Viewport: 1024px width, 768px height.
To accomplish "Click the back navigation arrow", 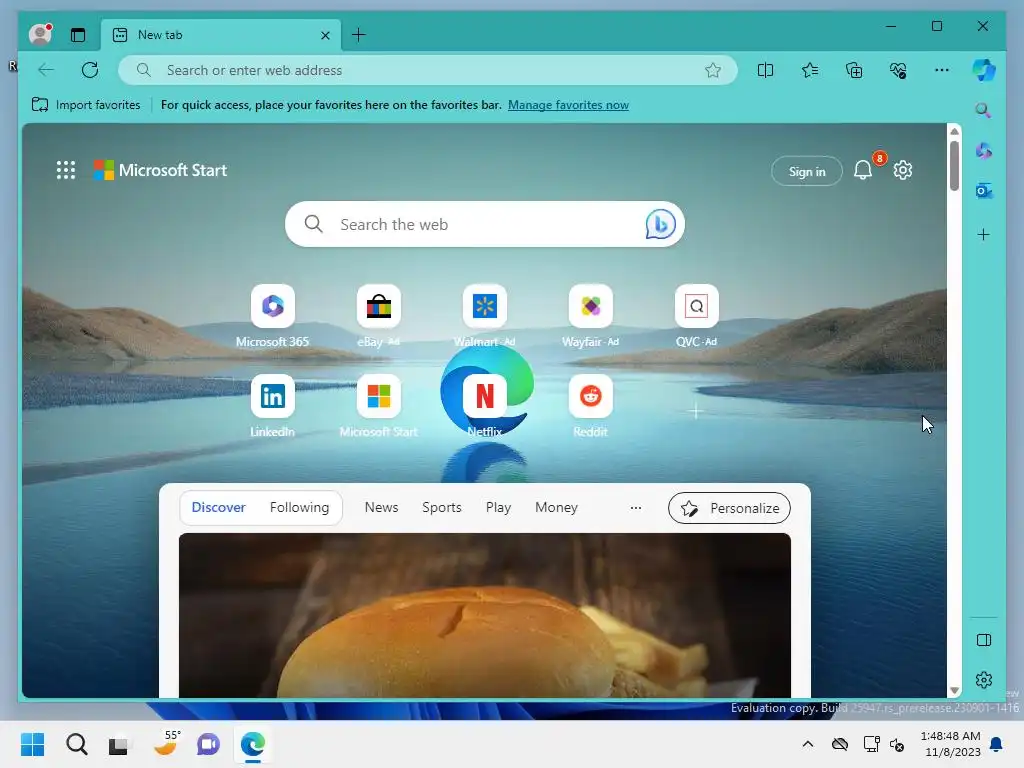I will [x=46, y=70].
